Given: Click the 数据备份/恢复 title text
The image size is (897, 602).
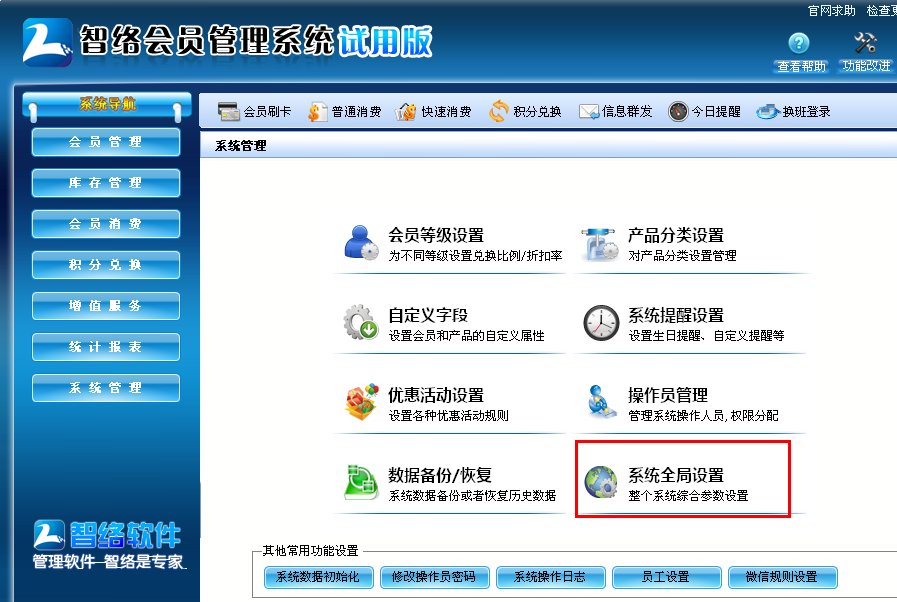Looking at the screenshot, I should click(x=440, y=475).
